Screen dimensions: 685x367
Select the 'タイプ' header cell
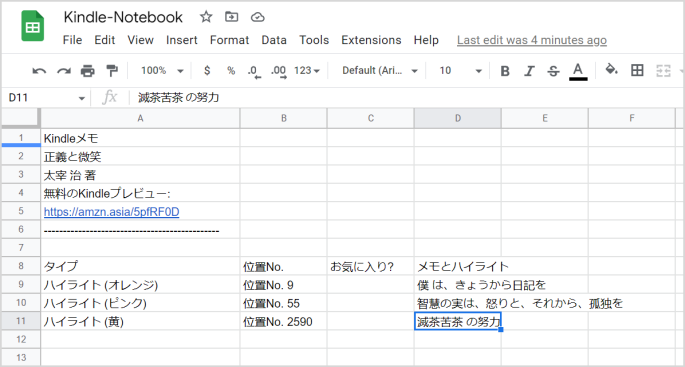[x=140, y=266]
